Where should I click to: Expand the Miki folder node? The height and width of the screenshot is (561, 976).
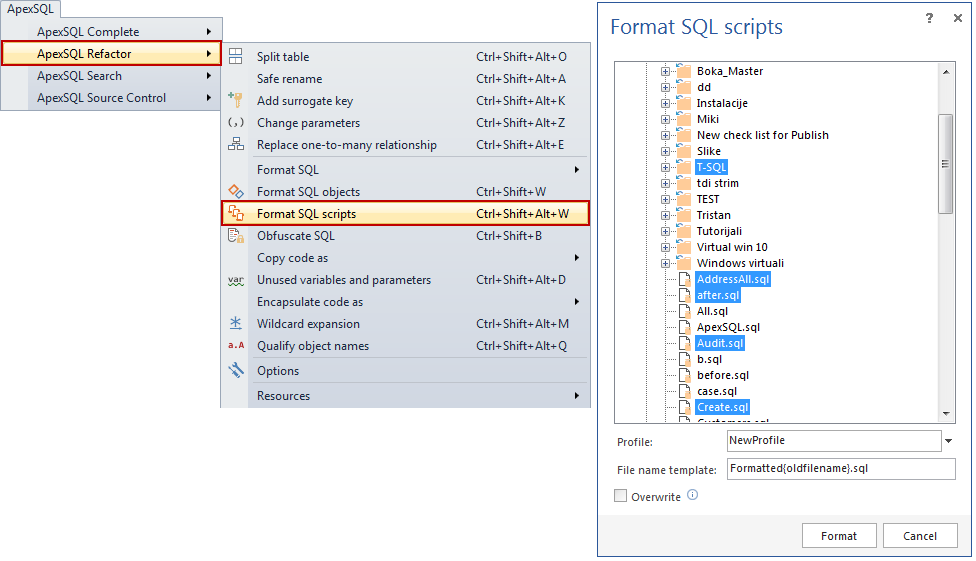click(x=665, y=119)
